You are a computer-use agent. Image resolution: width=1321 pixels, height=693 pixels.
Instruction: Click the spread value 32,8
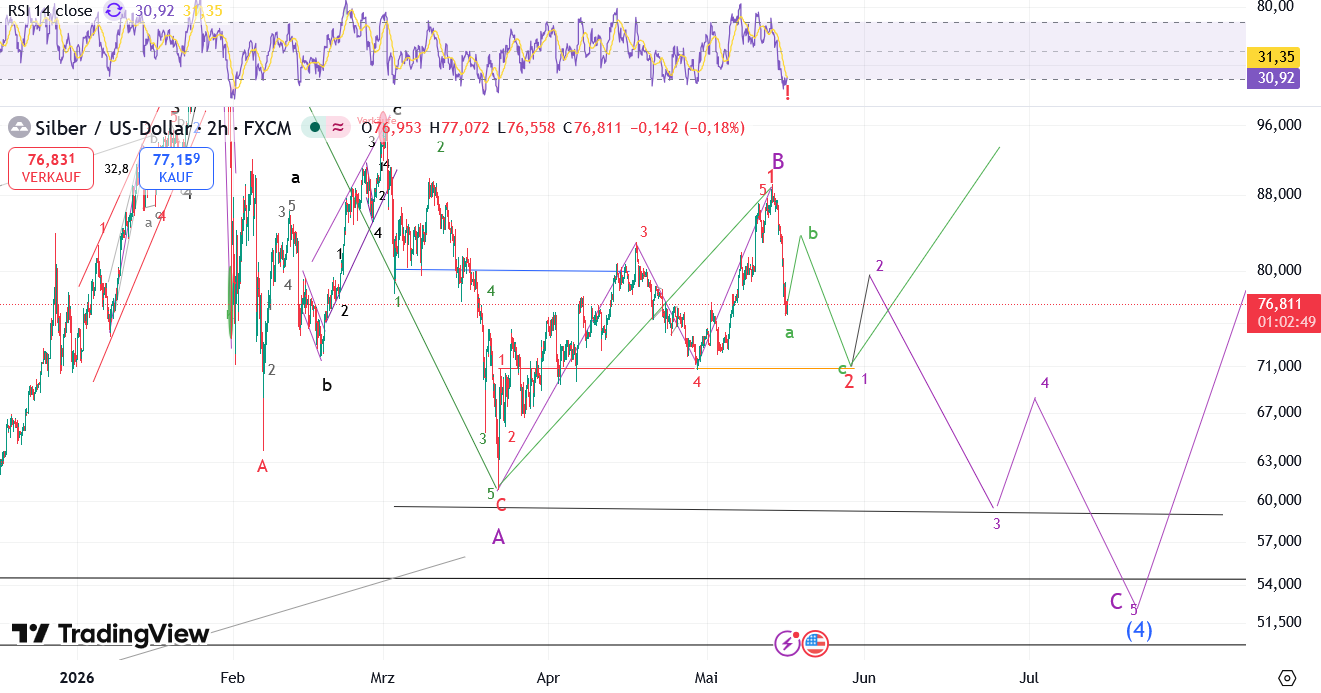pos(116,169)
